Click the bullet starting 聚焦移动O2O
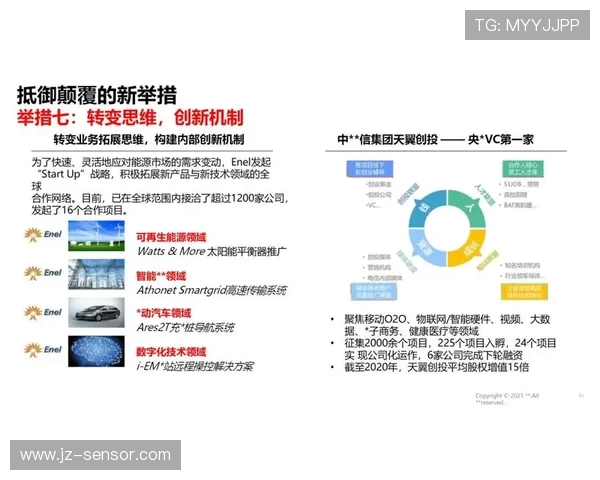This screenshot has height=480, width=600. pos(447,325)
